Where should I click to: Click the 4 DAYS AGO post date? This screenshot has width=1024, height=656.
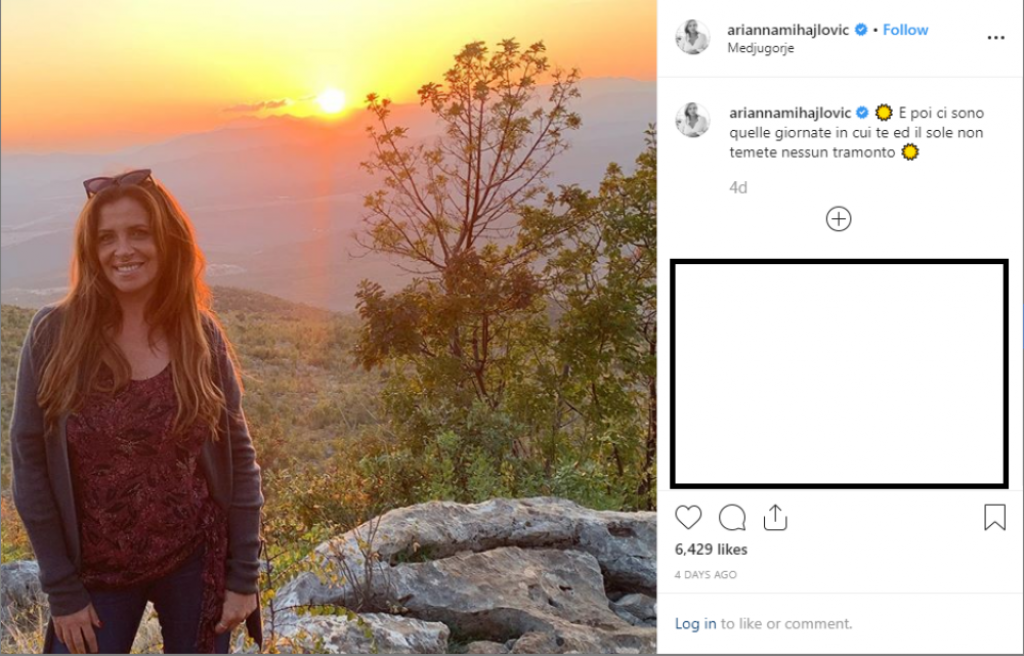[x=706, y=575]
